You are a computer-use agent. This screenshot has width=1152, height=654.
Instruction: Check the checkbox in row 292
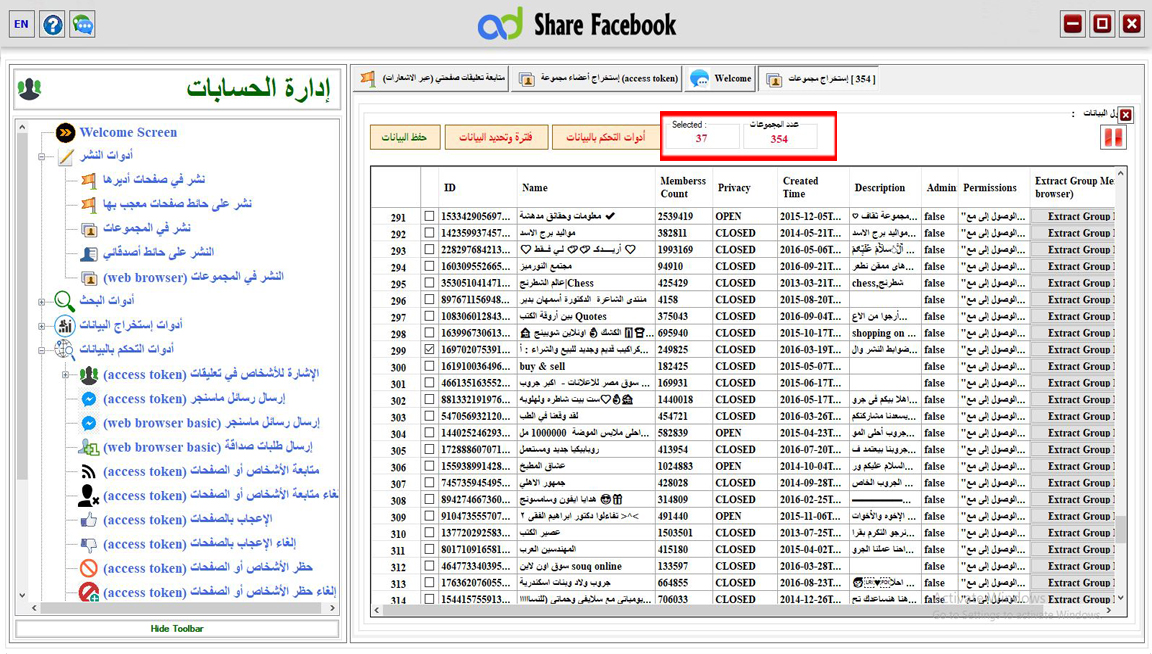point(429,233)
